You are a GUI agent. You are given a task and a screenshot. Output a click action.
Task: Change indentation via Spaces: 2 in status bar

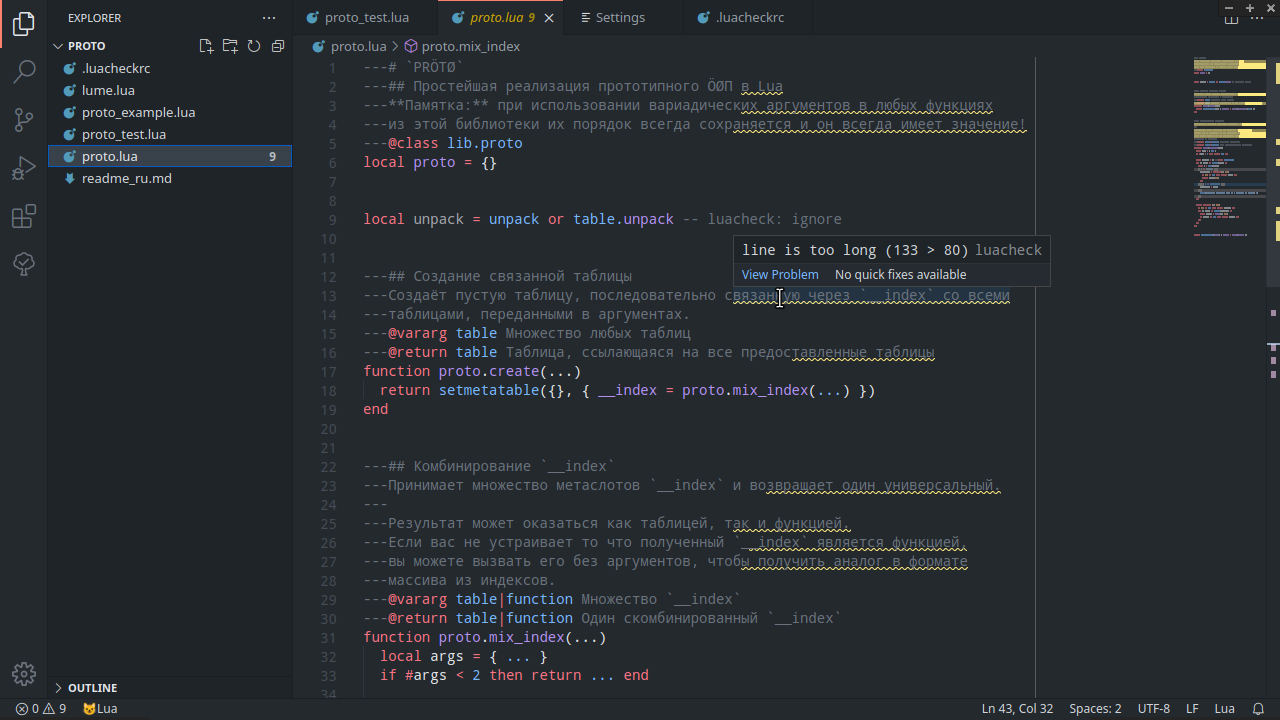click(1095, 708)
